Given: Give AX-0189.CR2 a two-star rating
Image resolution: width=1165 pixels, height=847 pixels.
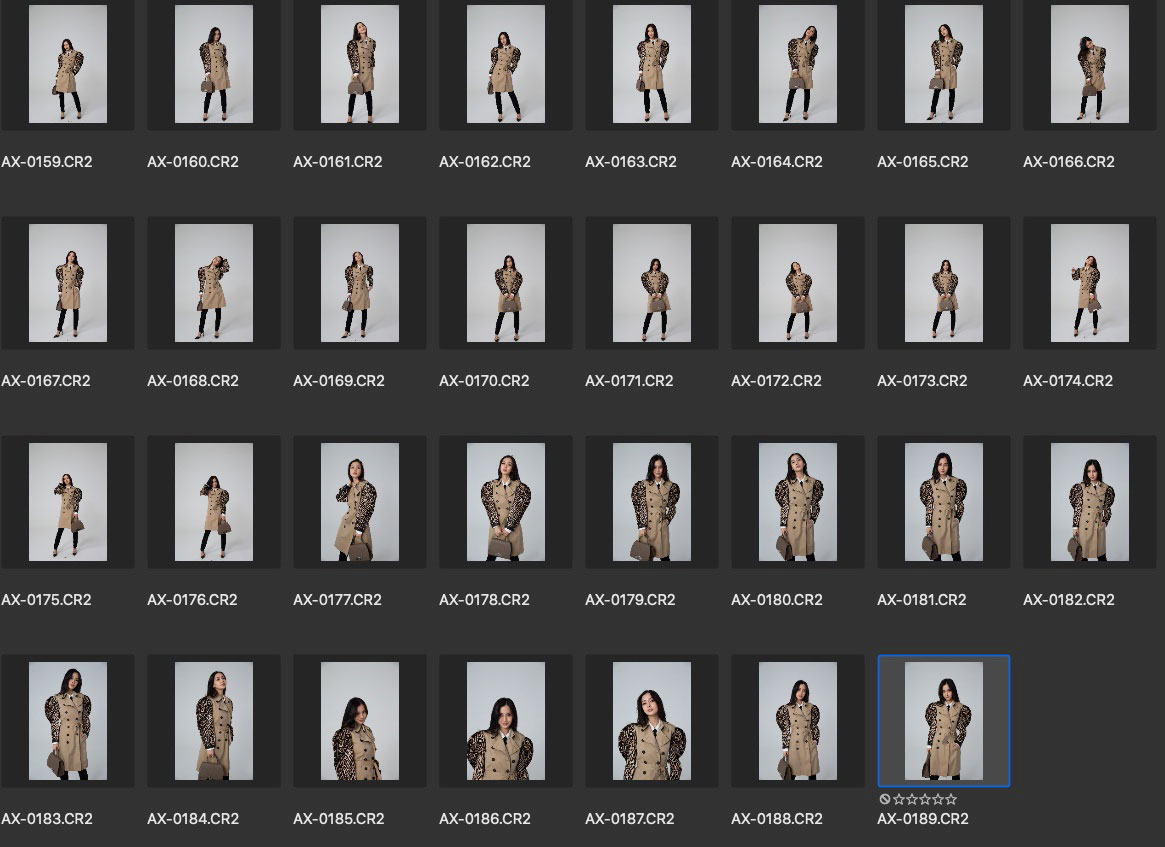Looking at the screenshot, I should 910,800.
